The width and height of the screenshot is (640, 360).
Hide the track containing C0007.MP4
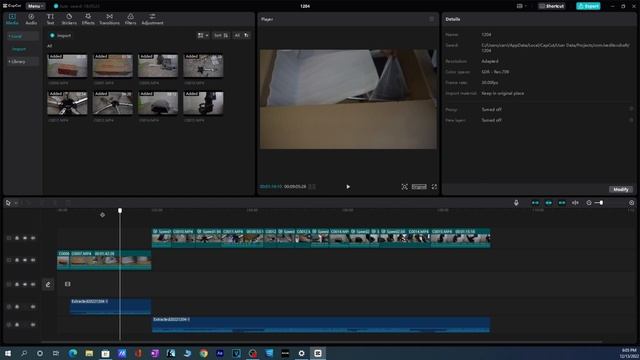(25, 260)
